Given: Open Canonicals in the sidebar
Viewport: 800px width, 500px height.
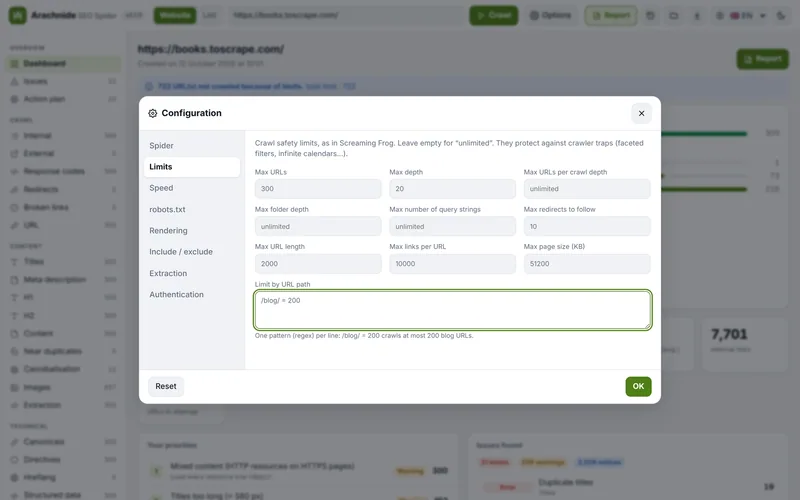Looking at the screenshot, I should pyautogui.click(x=64, y=442).
